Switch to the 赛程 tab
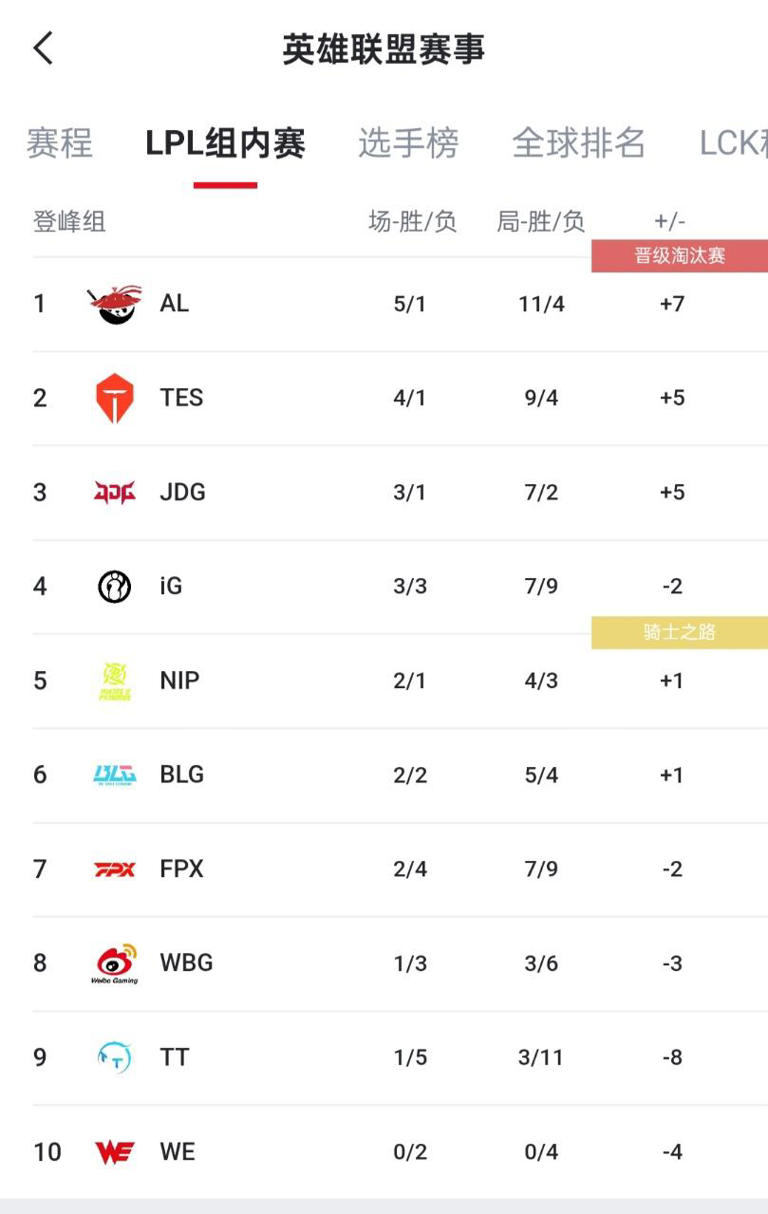The height and width of the screenshot is (1214, 768). pyautogui.click(x=59, y=143)
